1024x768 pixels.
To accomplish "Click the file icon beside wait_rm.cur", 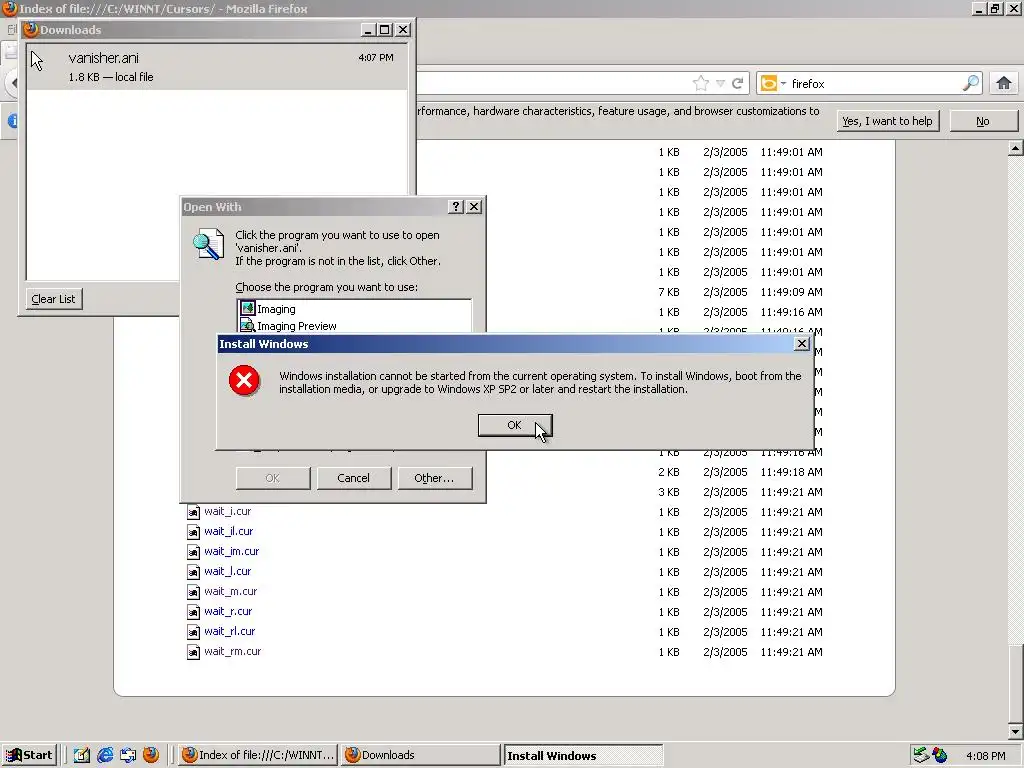I will pyautogui.click(x=193, y=652).
